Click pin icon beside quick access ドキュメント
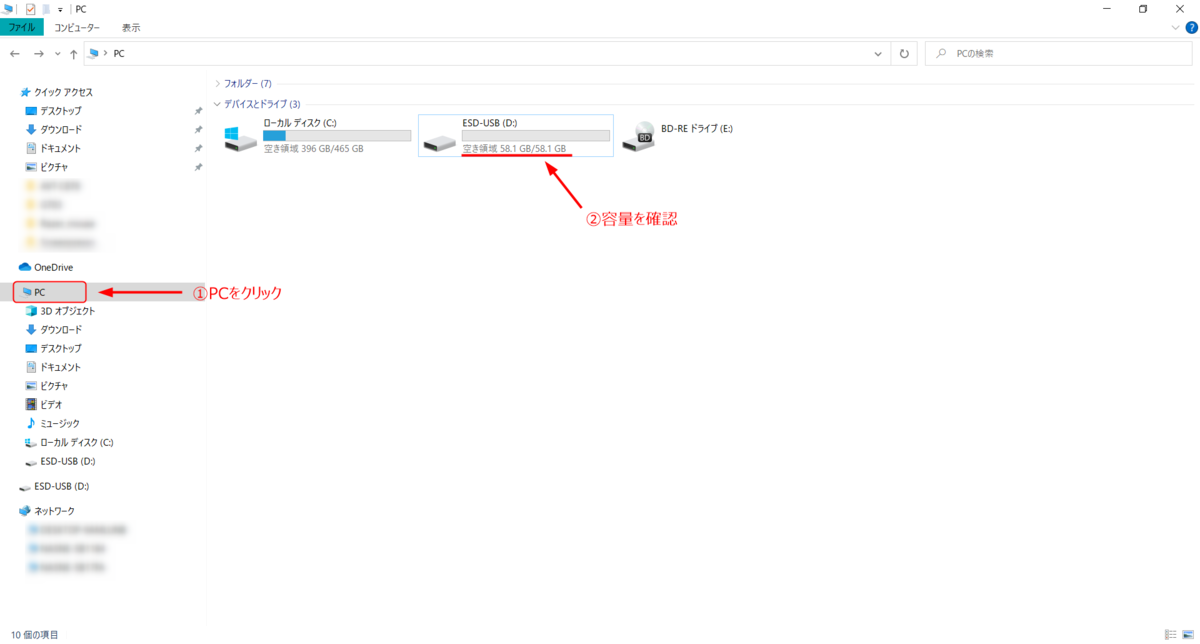 [198, 148]
